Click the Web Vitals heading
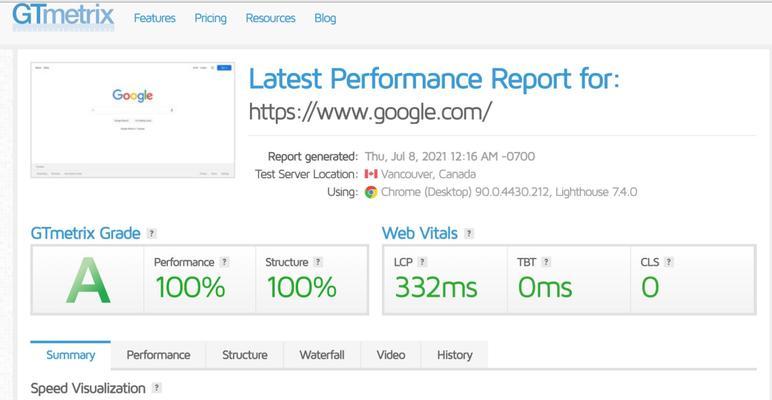The image size is (772, 400). coord(420,233)
